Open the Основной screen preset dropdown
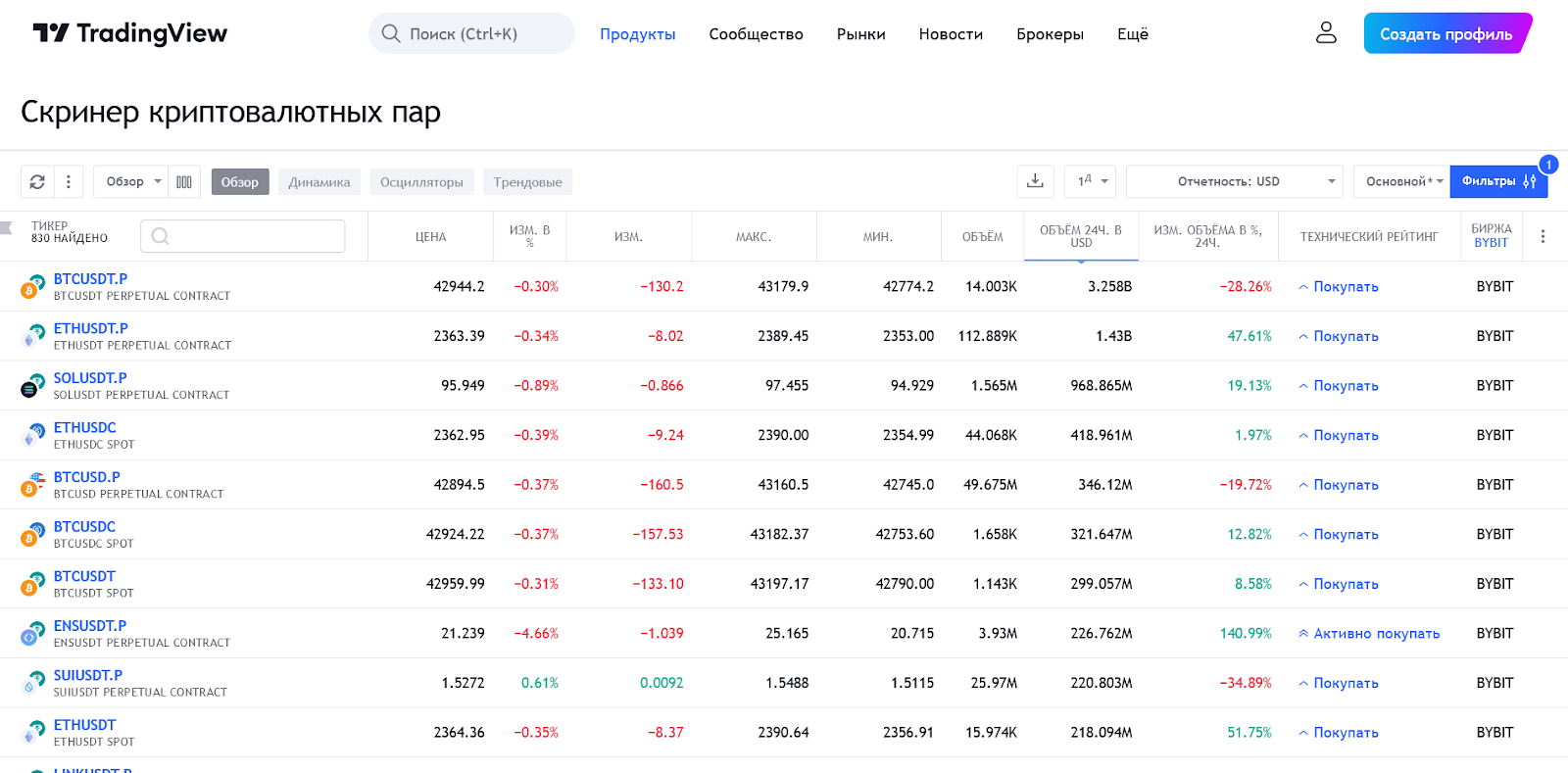The width and height of the screenshot is (1568, 773). pos(1401,181)
